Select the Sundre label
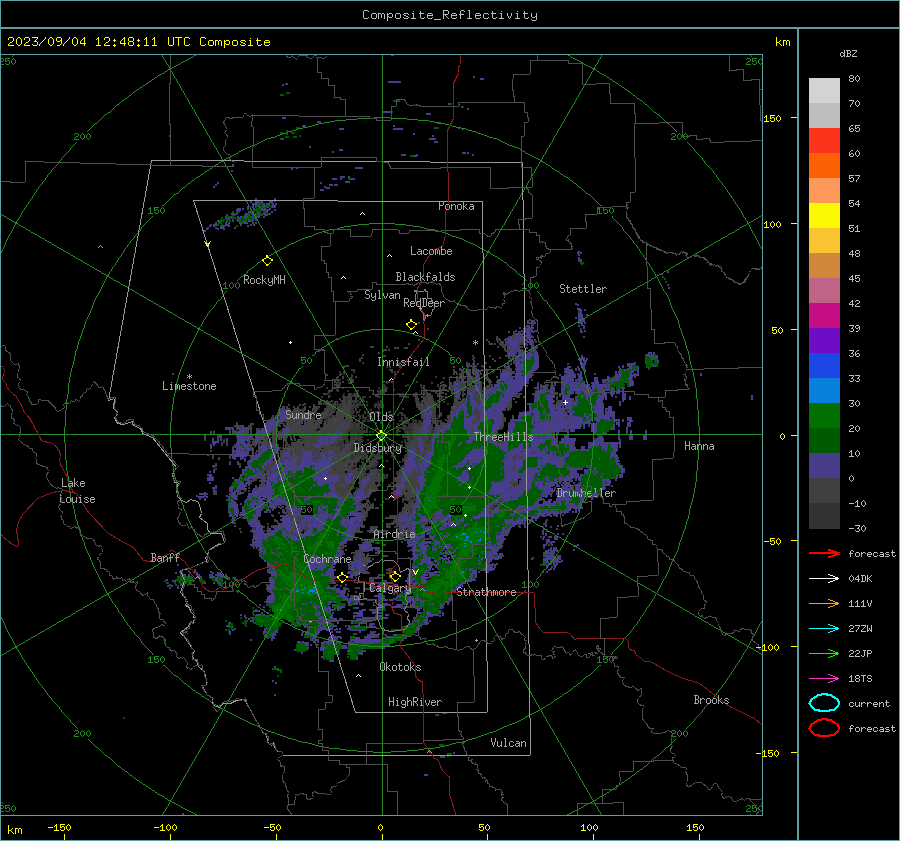Screen dimensions: 900x841 (304, 414)
